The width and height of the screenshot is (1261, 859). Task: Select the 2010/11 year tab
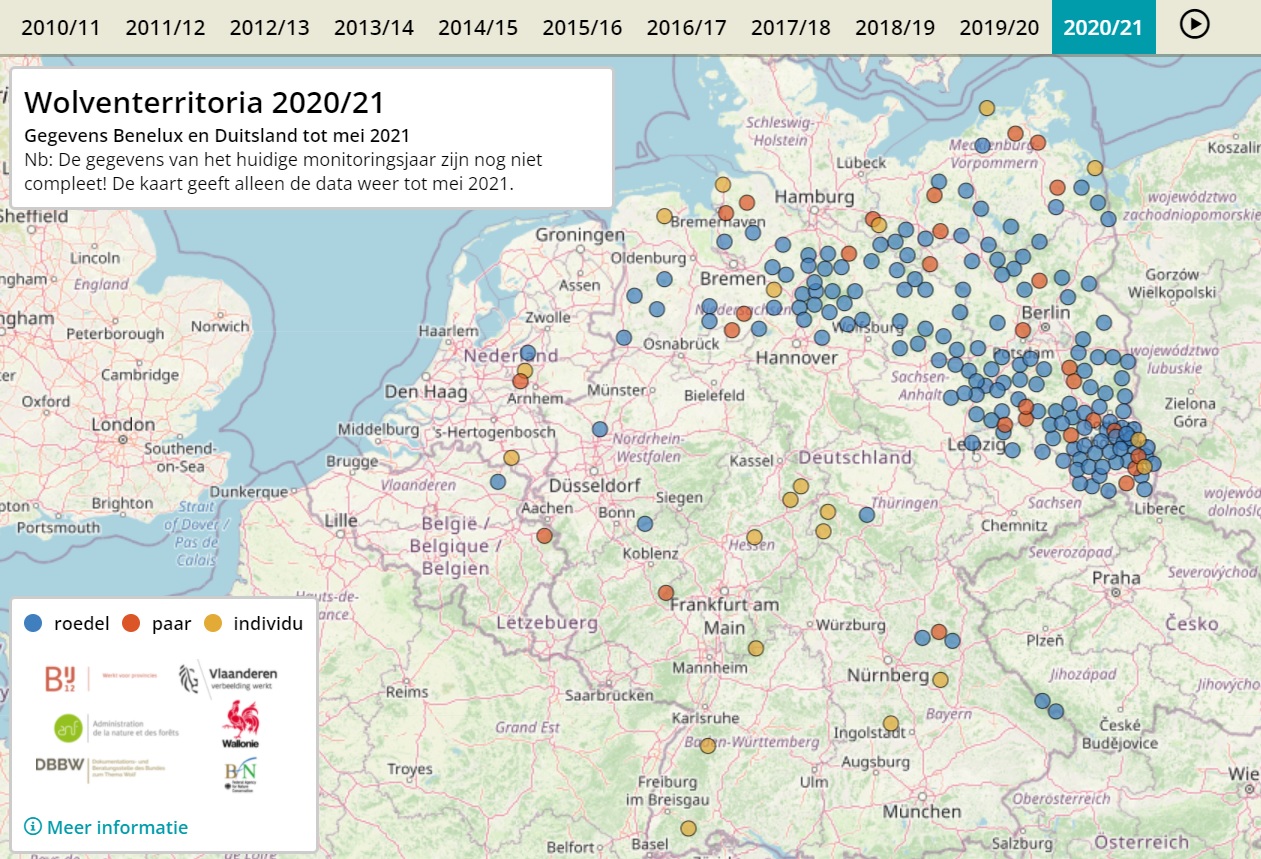[60, 27]
